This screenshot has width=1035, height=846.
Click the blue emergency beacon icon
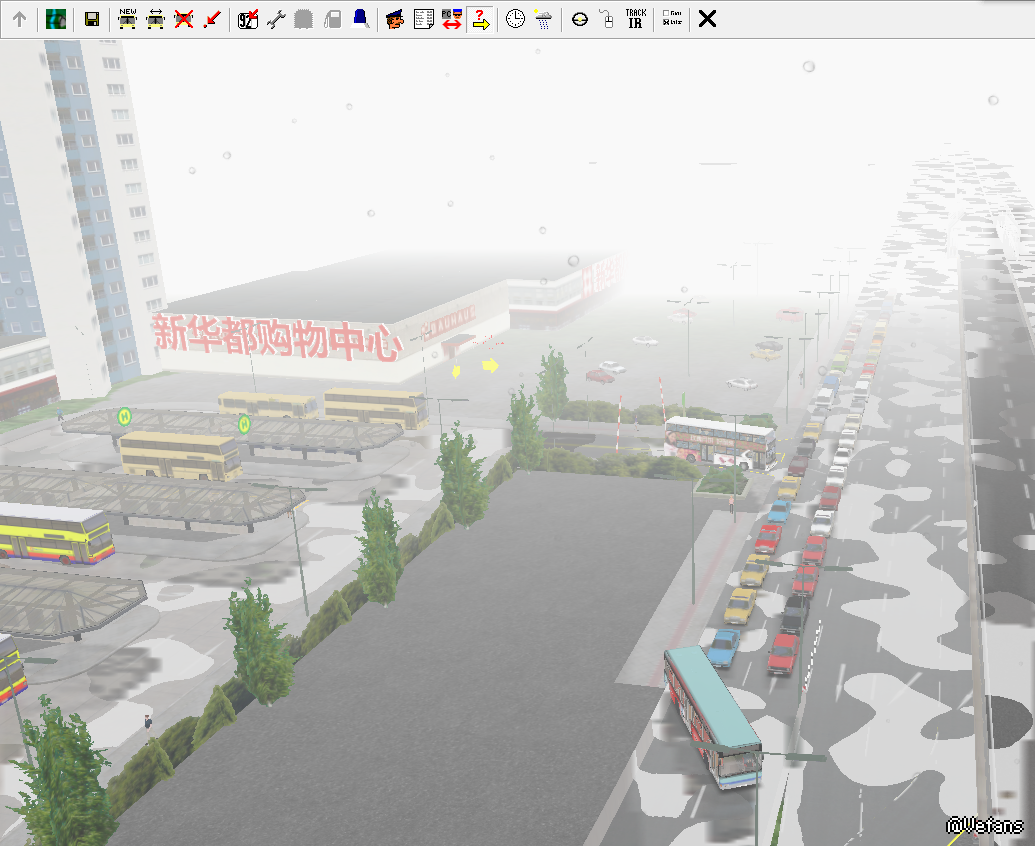tap(360, 19)
